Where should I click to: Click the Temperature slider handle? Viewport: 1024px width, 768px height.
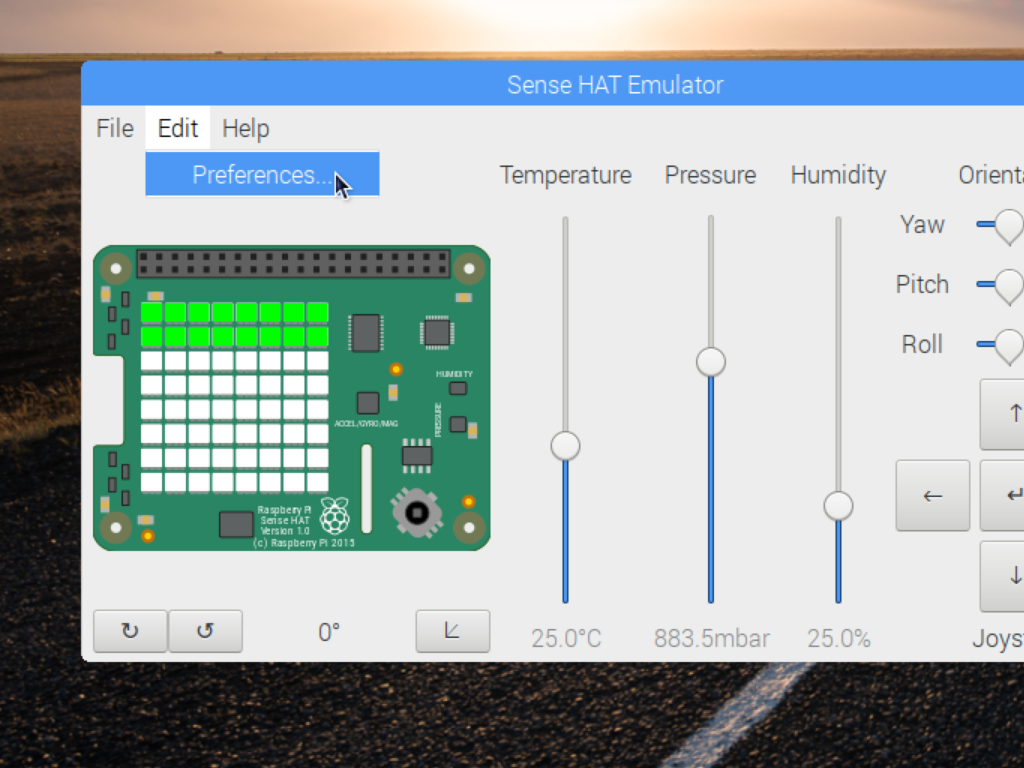[x=566, y=446]
